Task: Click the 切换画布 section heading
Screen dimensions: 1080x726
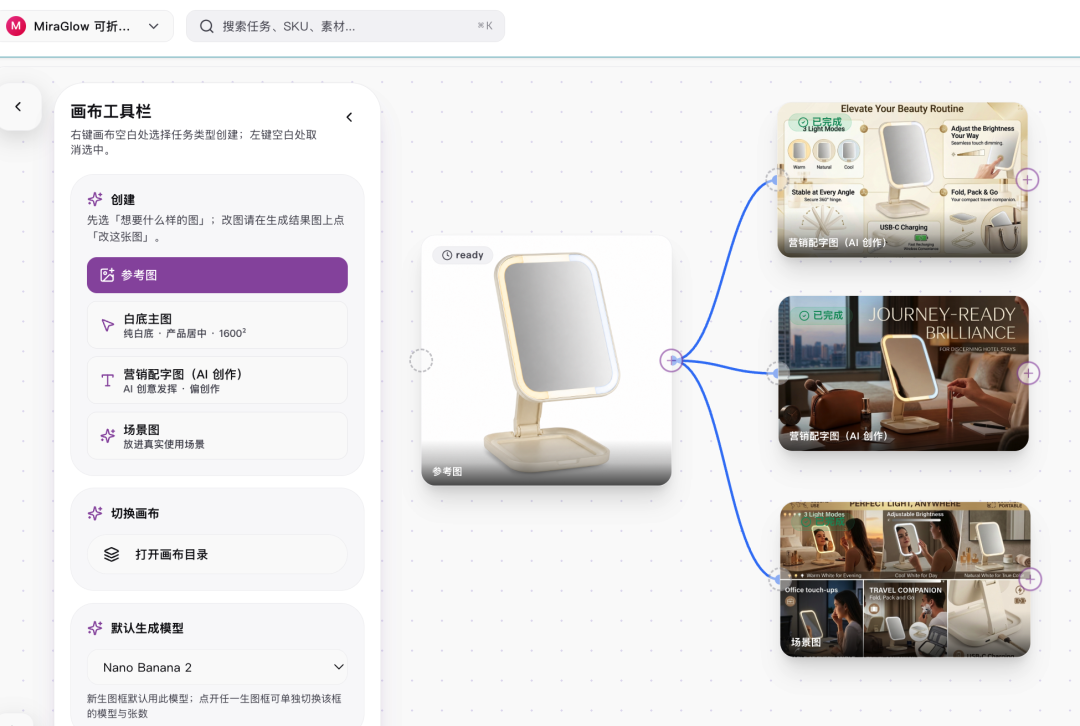Action: pos(135,513)
